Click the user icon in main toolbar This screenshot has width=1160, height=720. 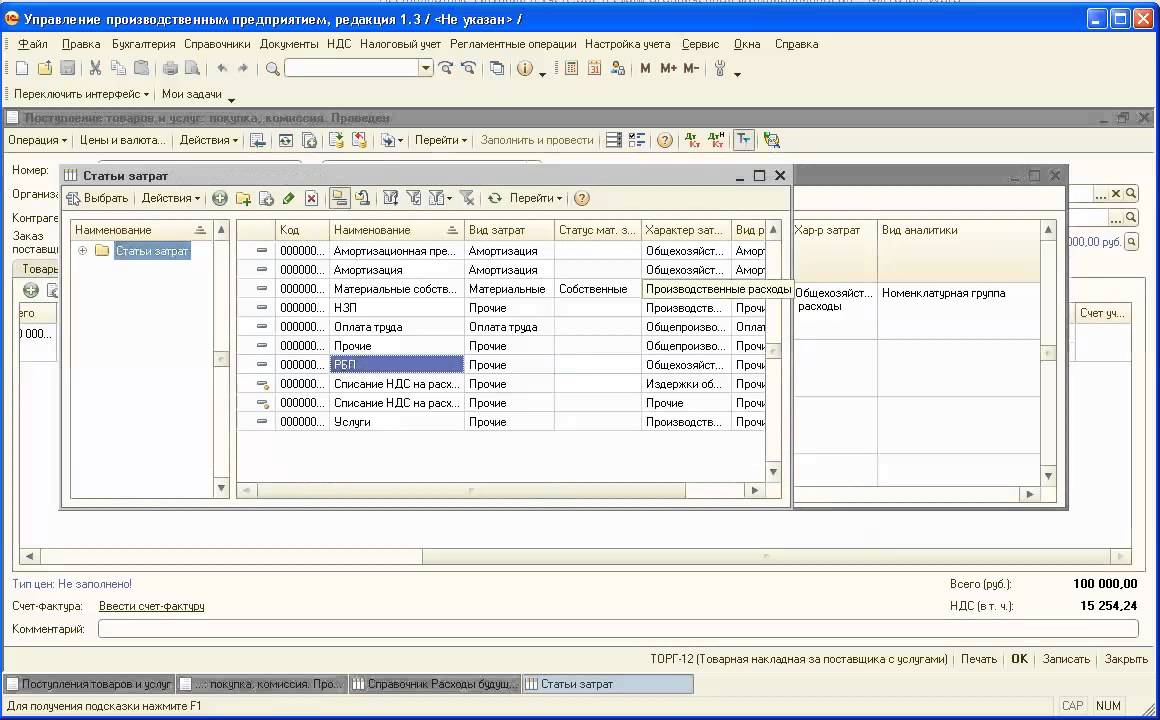tap(617, 68)
